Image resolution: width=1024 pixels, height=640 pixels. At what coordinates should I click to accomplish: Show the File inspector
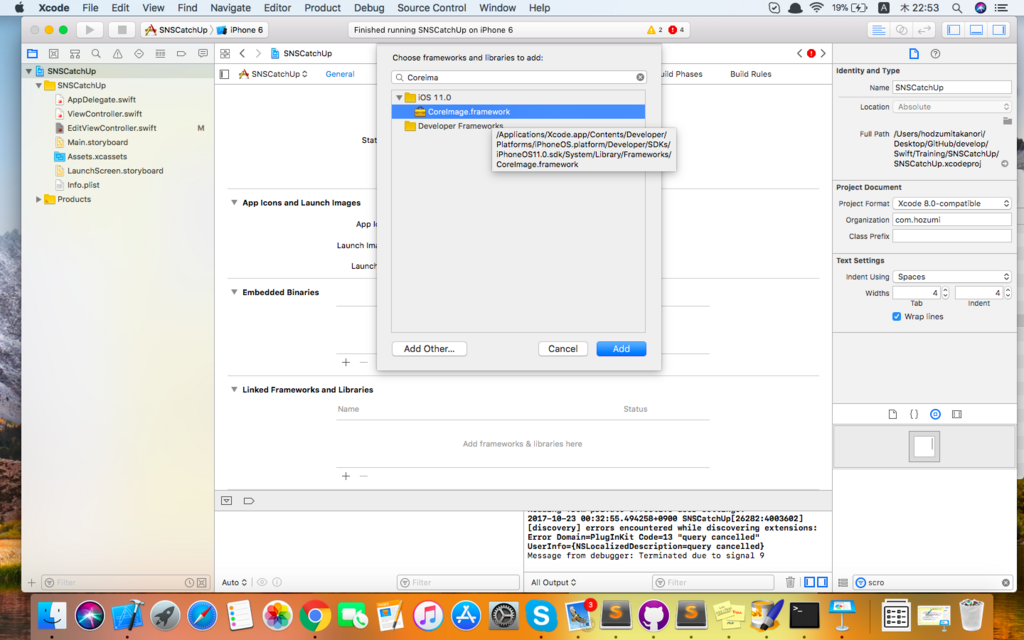point(914,54)
